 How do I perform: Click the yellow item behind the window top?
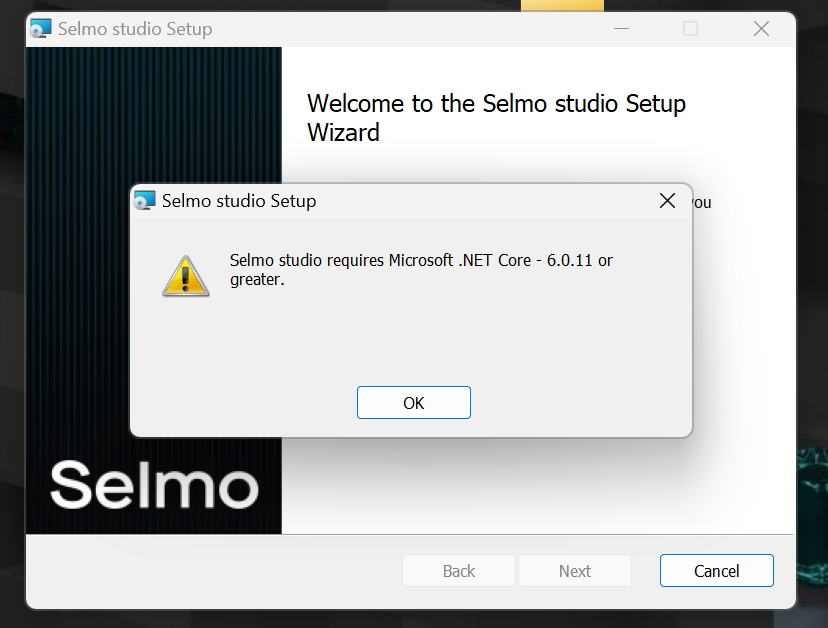[x=562, y=5]
